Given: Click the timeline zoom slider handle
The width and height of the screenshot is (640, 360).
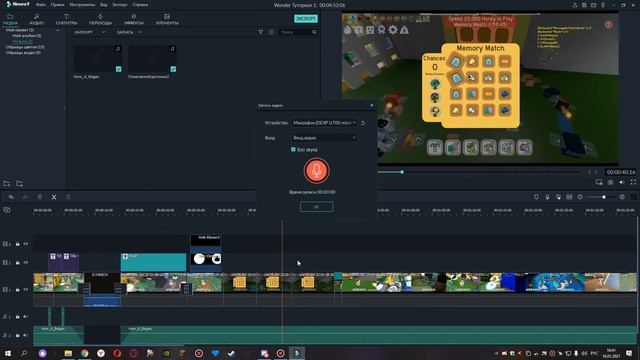Looking at the screenshot, I should 604,197.
